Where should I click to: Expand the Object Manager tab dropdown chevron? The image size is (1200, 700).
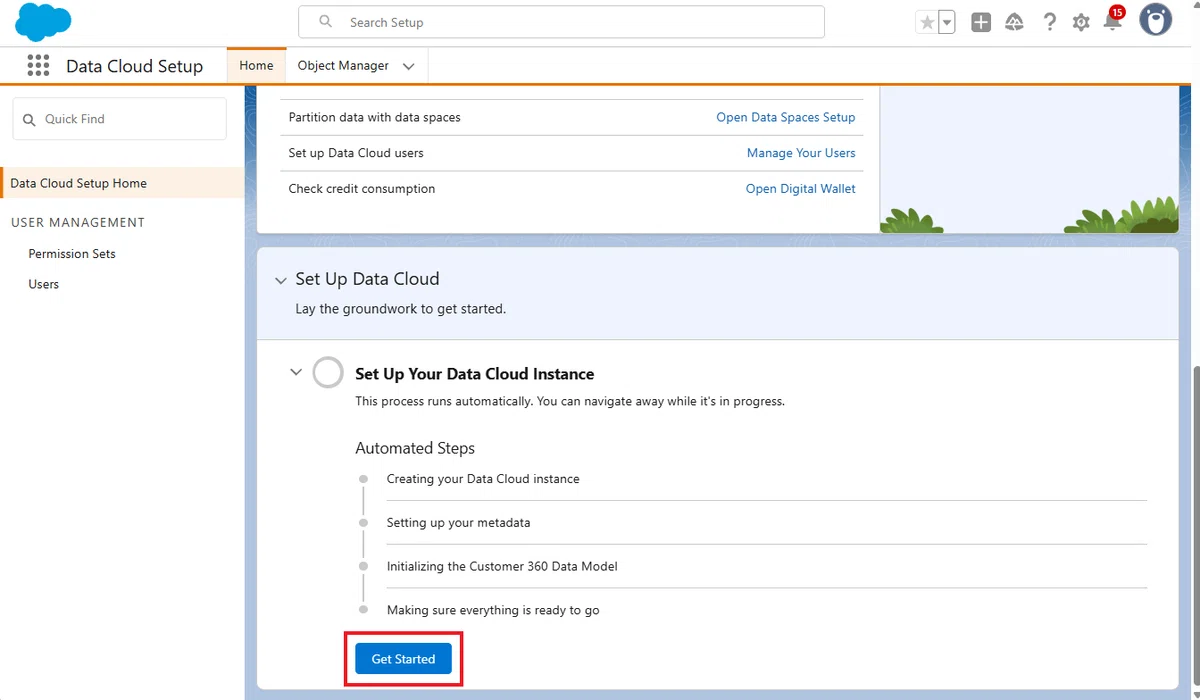[408, 67]
